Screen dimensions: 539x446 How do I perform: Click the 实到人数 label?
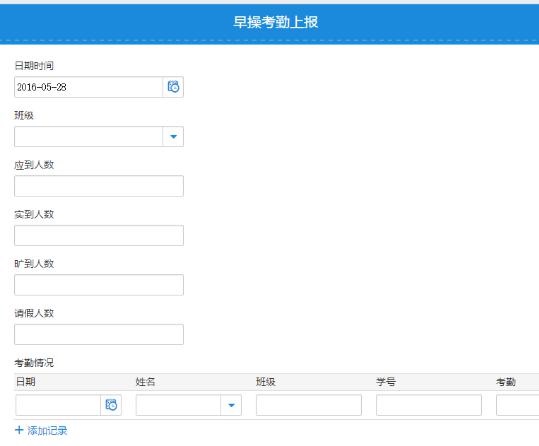pyautogui.click(x=34, y=214)
